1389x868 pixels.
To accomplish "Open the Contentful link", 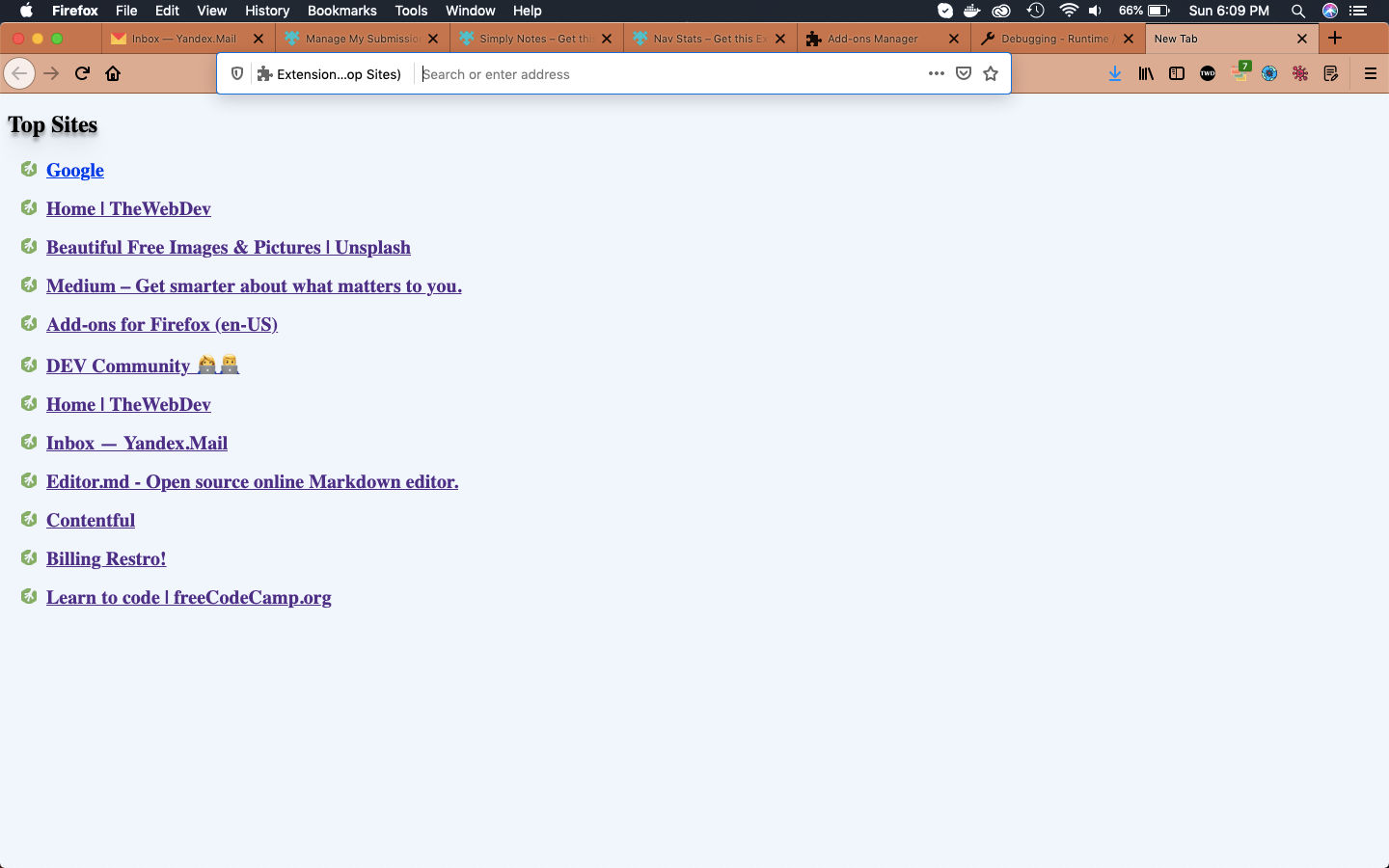I will pos(91,520).
